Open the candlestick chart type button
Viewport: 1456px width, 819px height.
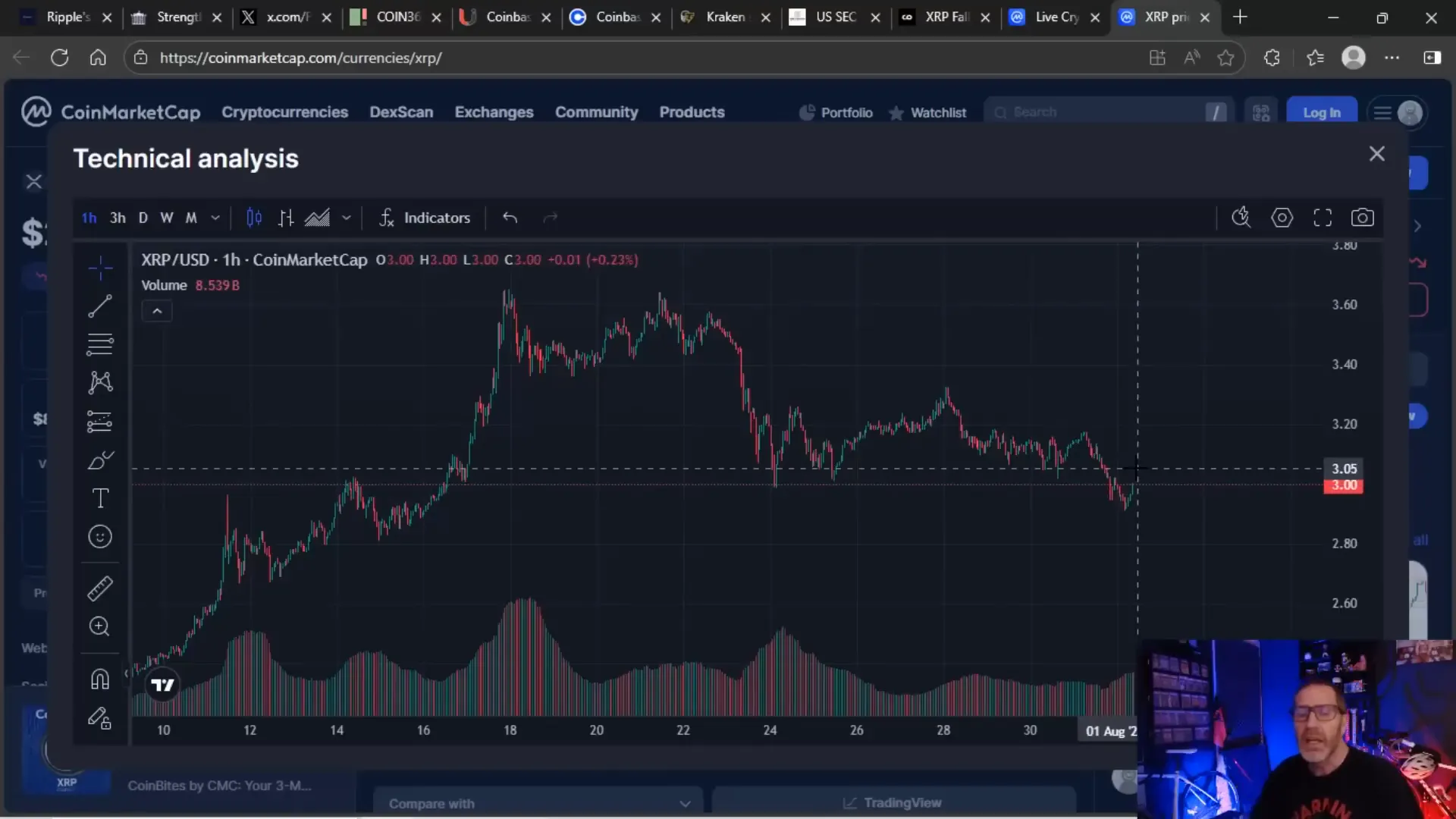coord(254,218)
